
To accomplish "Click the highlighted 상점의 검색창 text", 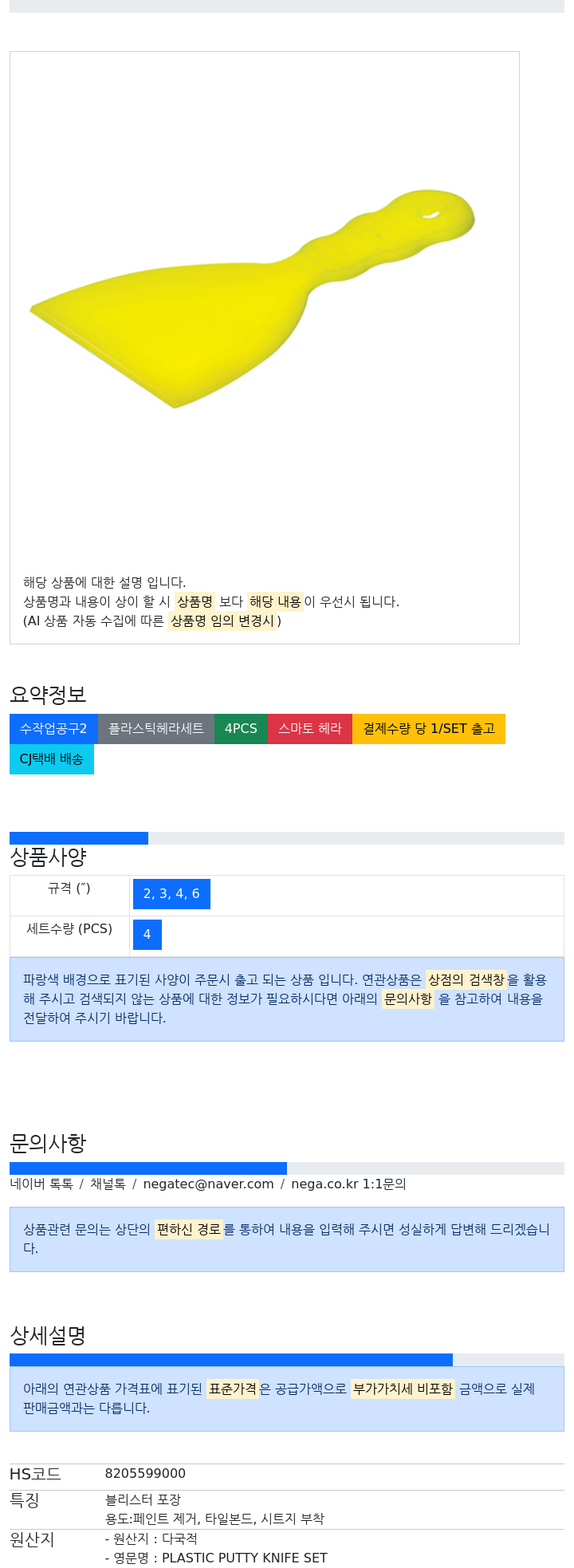I will 466,979.
